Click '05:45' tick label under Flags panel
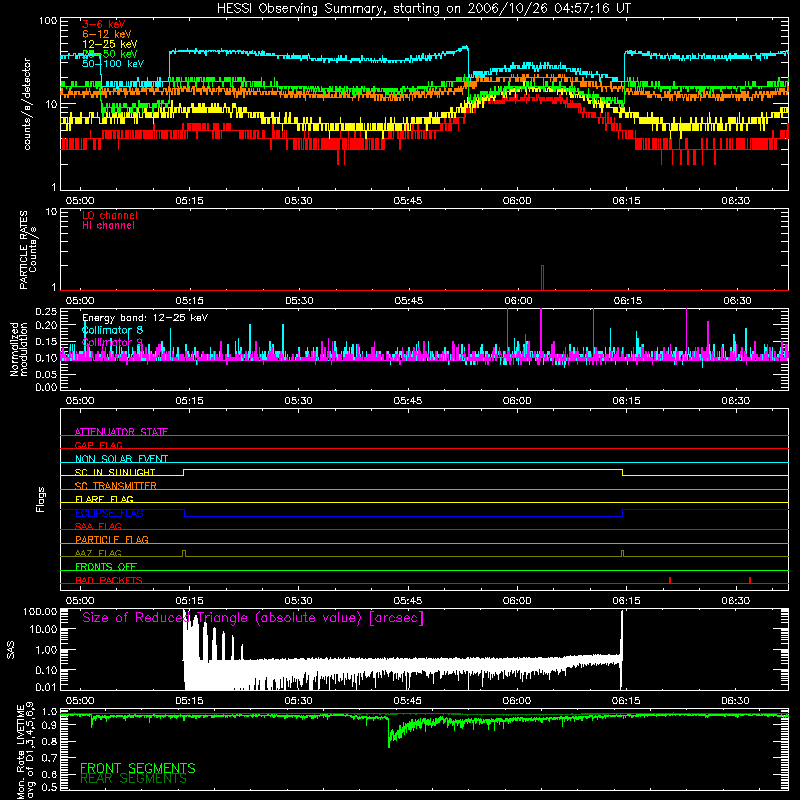 408,601
